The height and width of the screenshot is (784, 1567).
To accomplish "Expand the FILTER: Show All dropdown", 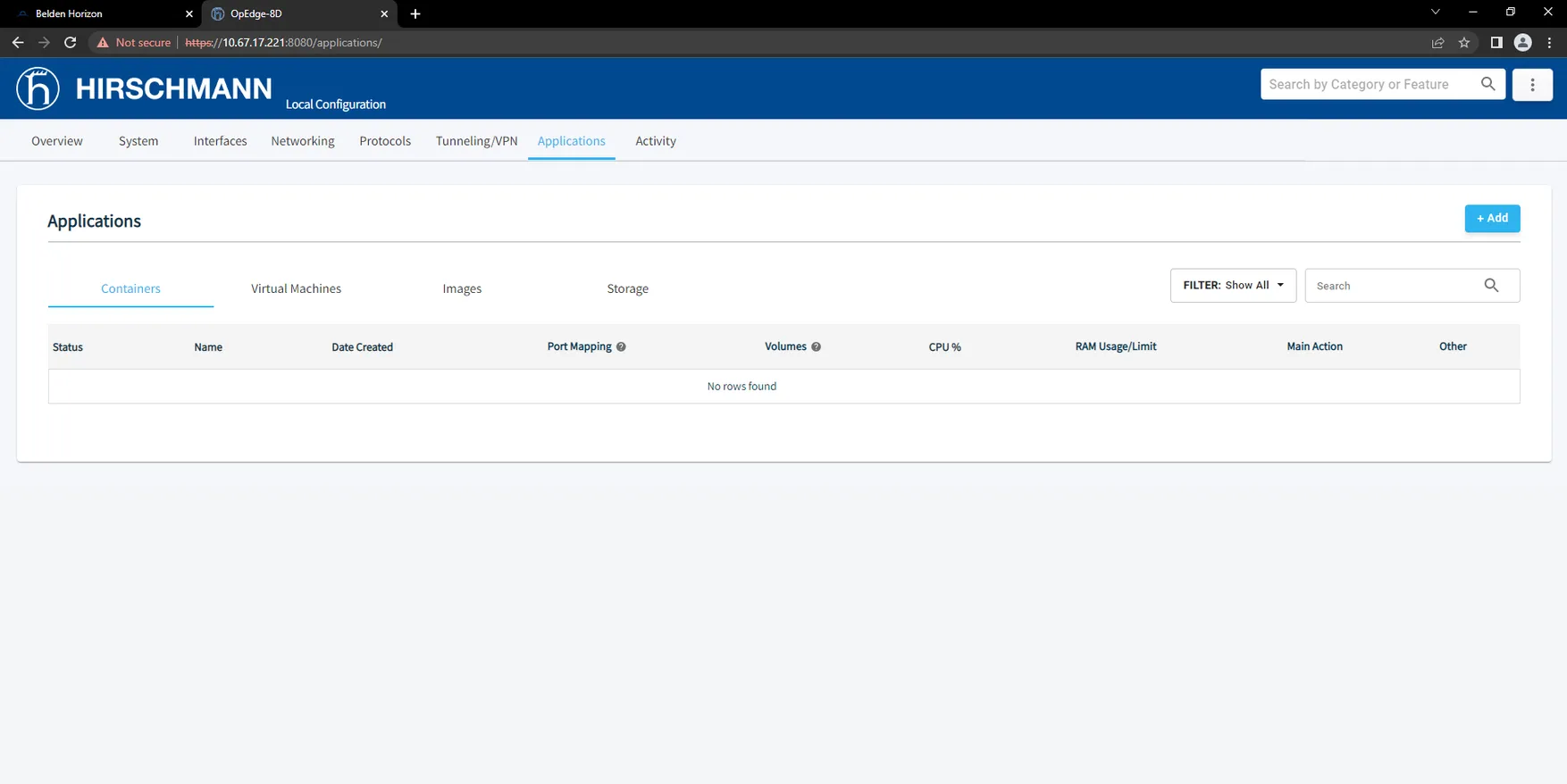I will (x=1233, y=286).
